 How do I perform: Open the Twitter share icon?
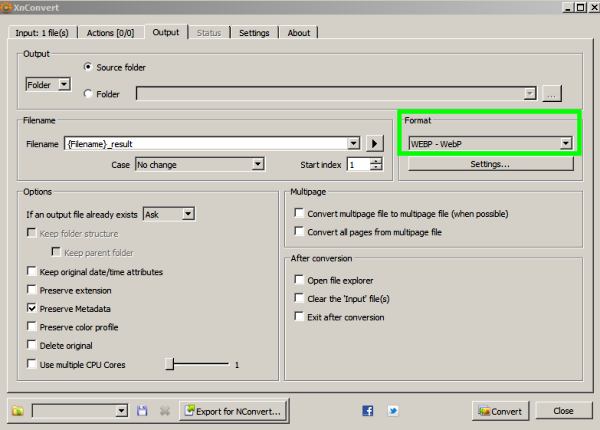click(393, 411)
